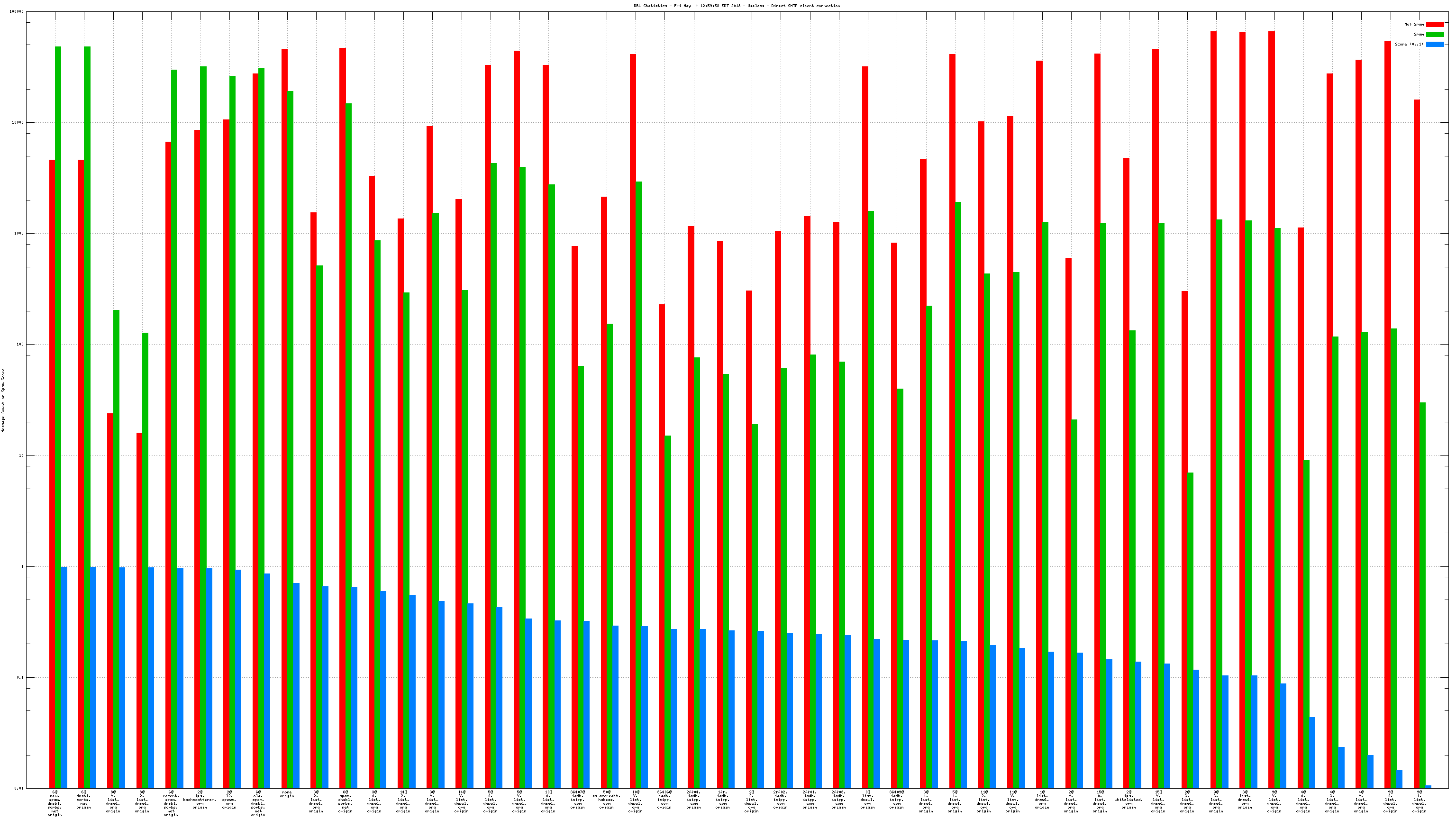Click the 0.01 y-axis tick label
The image size is (1456, 819).
[x=19, y=788]
